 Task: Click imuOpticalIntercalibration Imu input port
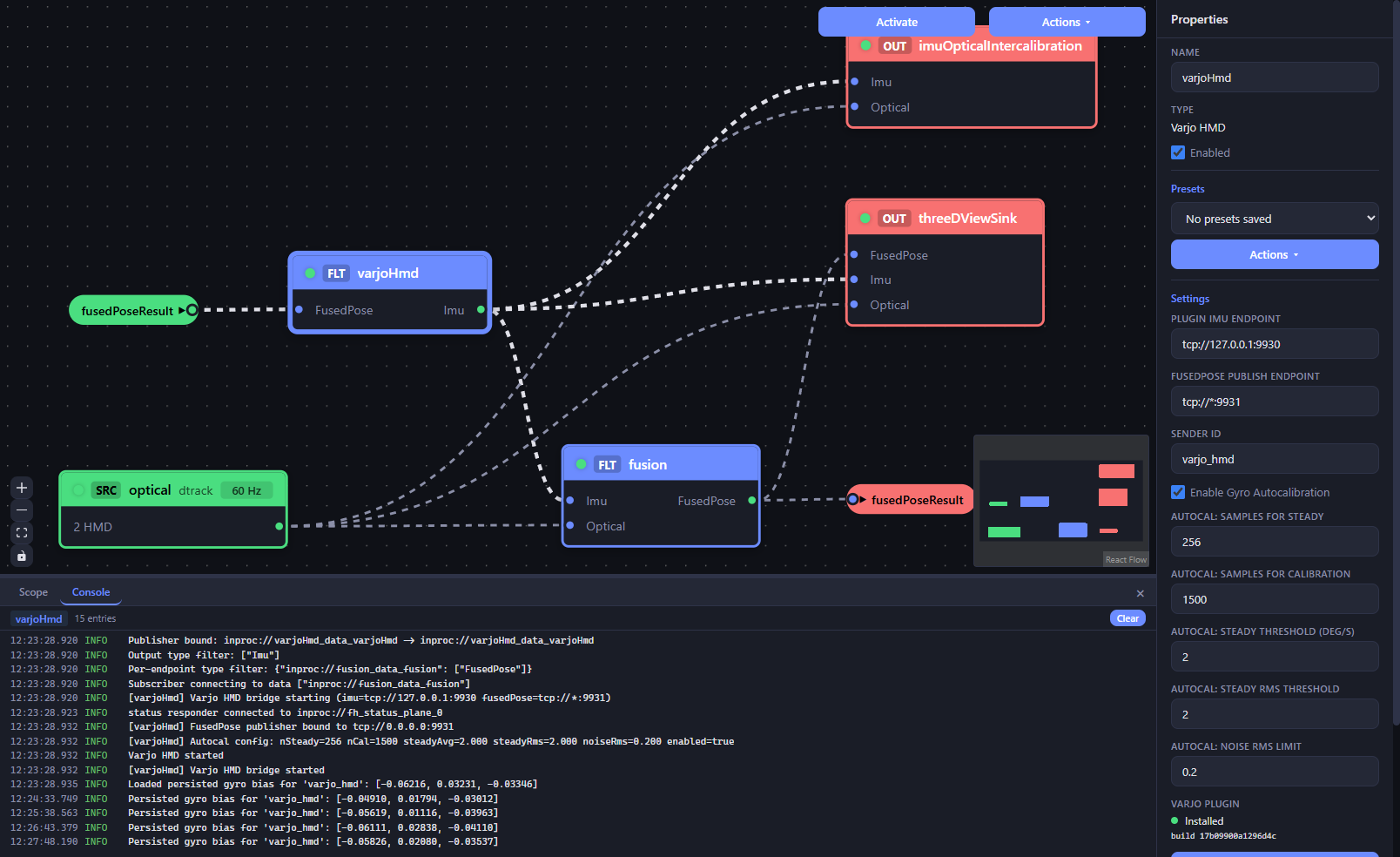(855, 81)
